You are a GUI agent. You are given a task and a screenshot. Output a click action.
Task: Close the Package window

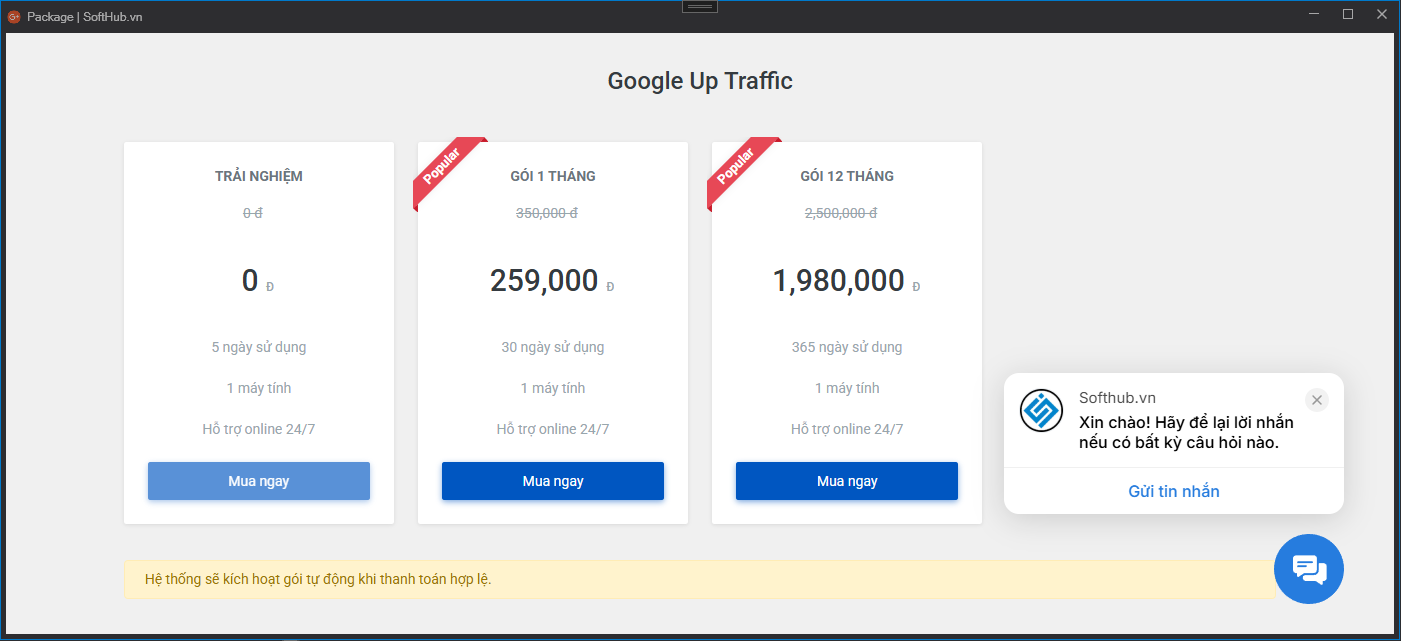coord(1381,14)
